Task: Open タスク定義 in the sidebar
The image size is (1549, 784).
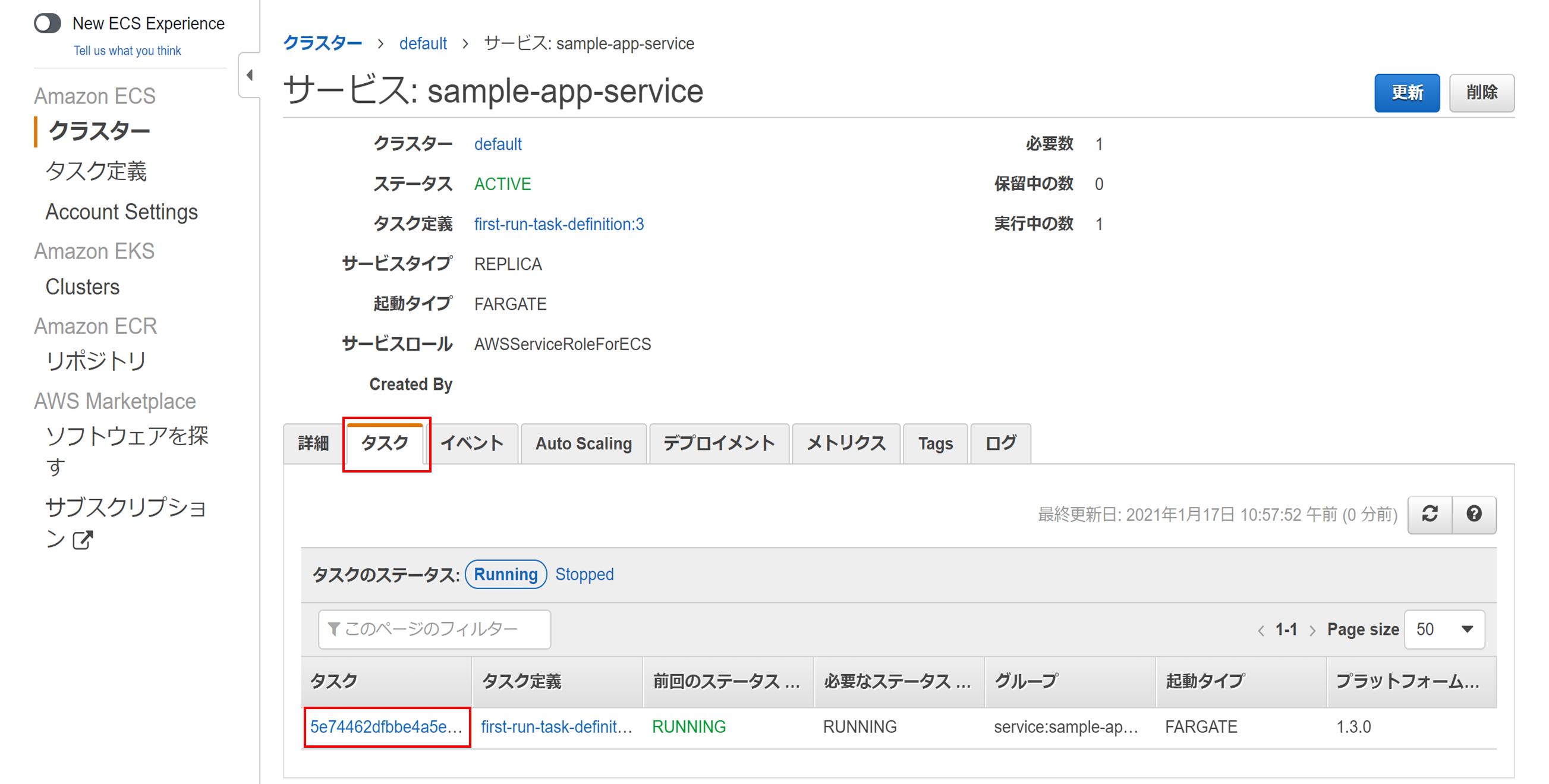Action: click(x=96, y=171)
